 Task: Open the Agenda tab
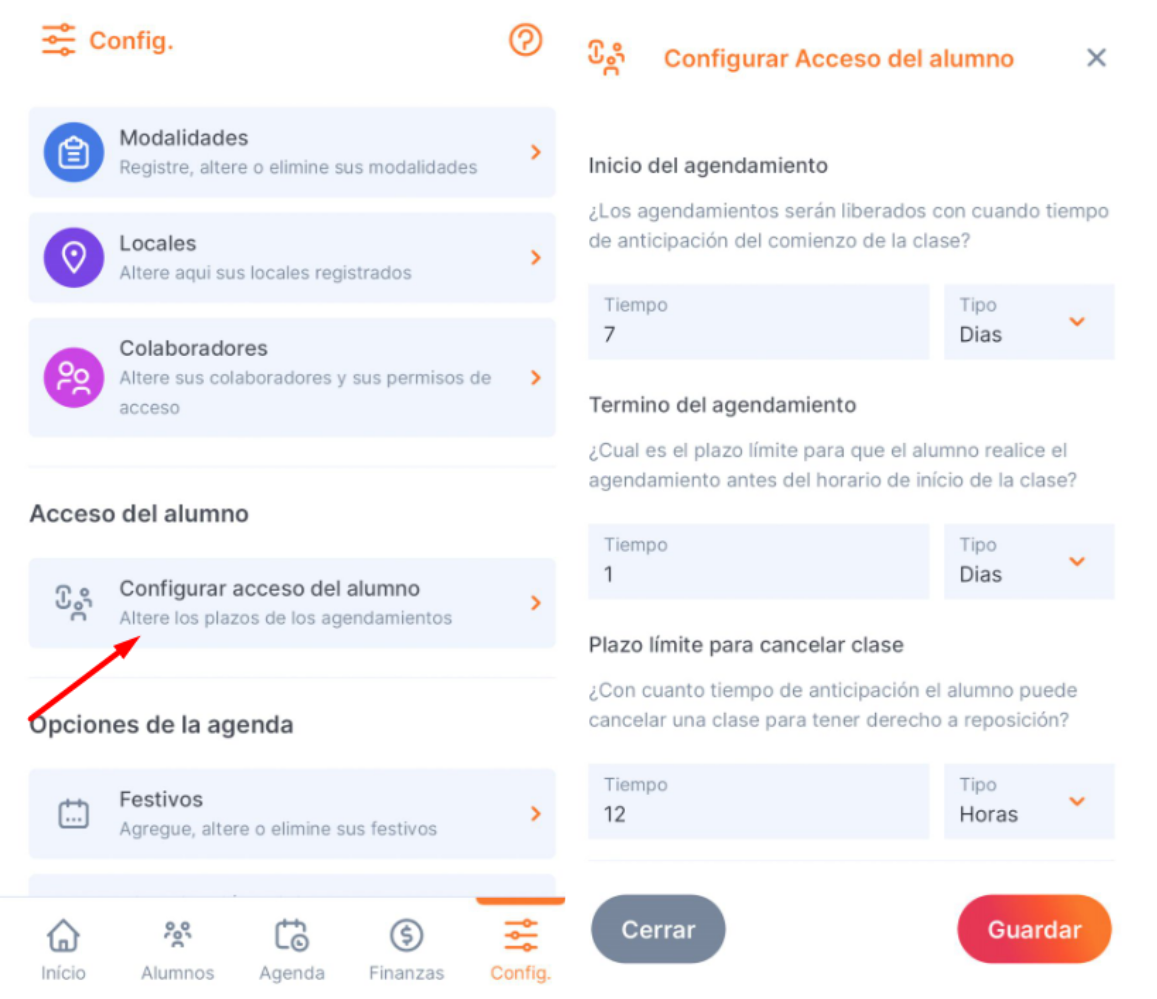pyautogui.click(x=291, y=950)
